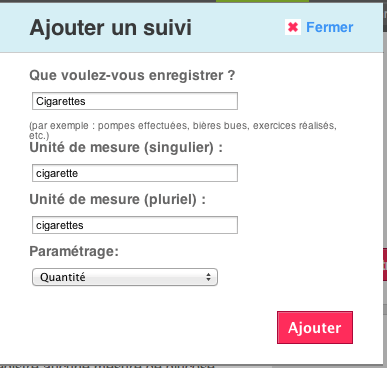Click the 'Unité de mesure (singulier)' label

[126, 147]
